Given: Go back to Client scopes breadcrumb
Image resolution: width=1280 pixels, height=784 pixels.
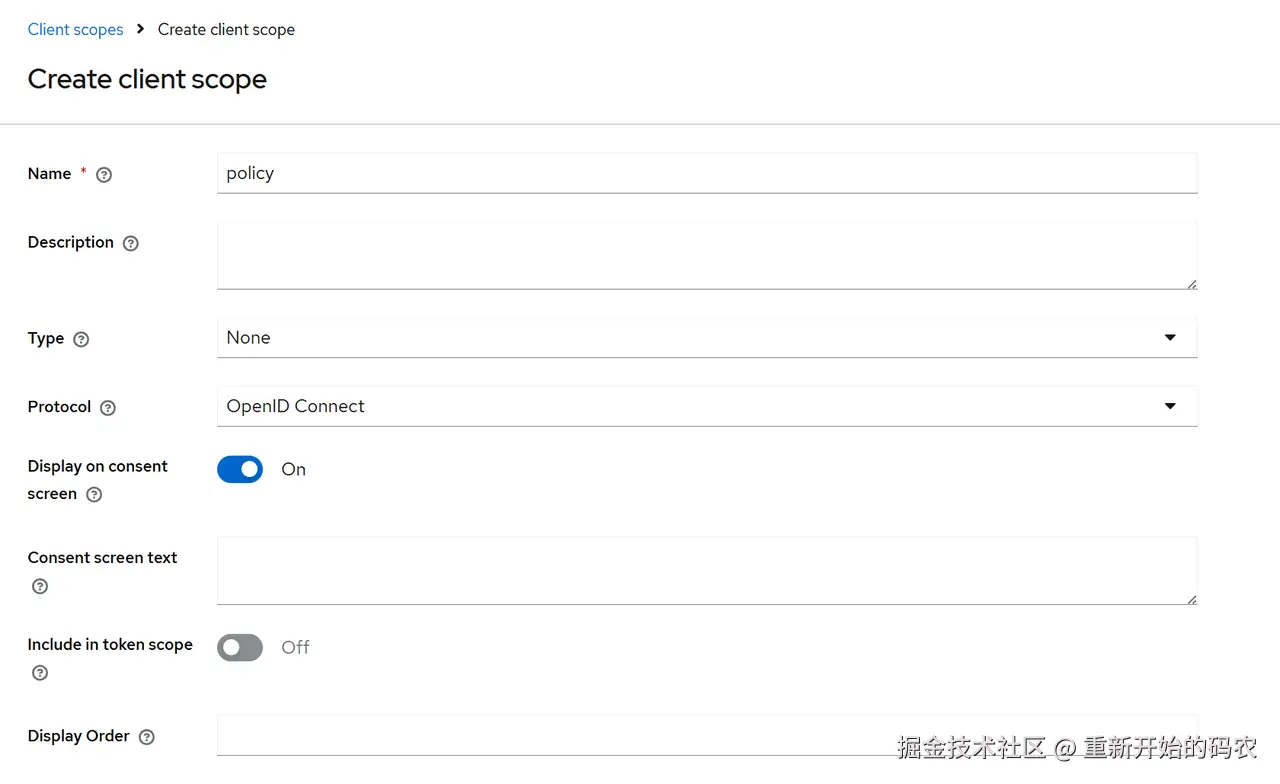Looking at the screenshot, I should pyautogui.click(x=75, y=29).
